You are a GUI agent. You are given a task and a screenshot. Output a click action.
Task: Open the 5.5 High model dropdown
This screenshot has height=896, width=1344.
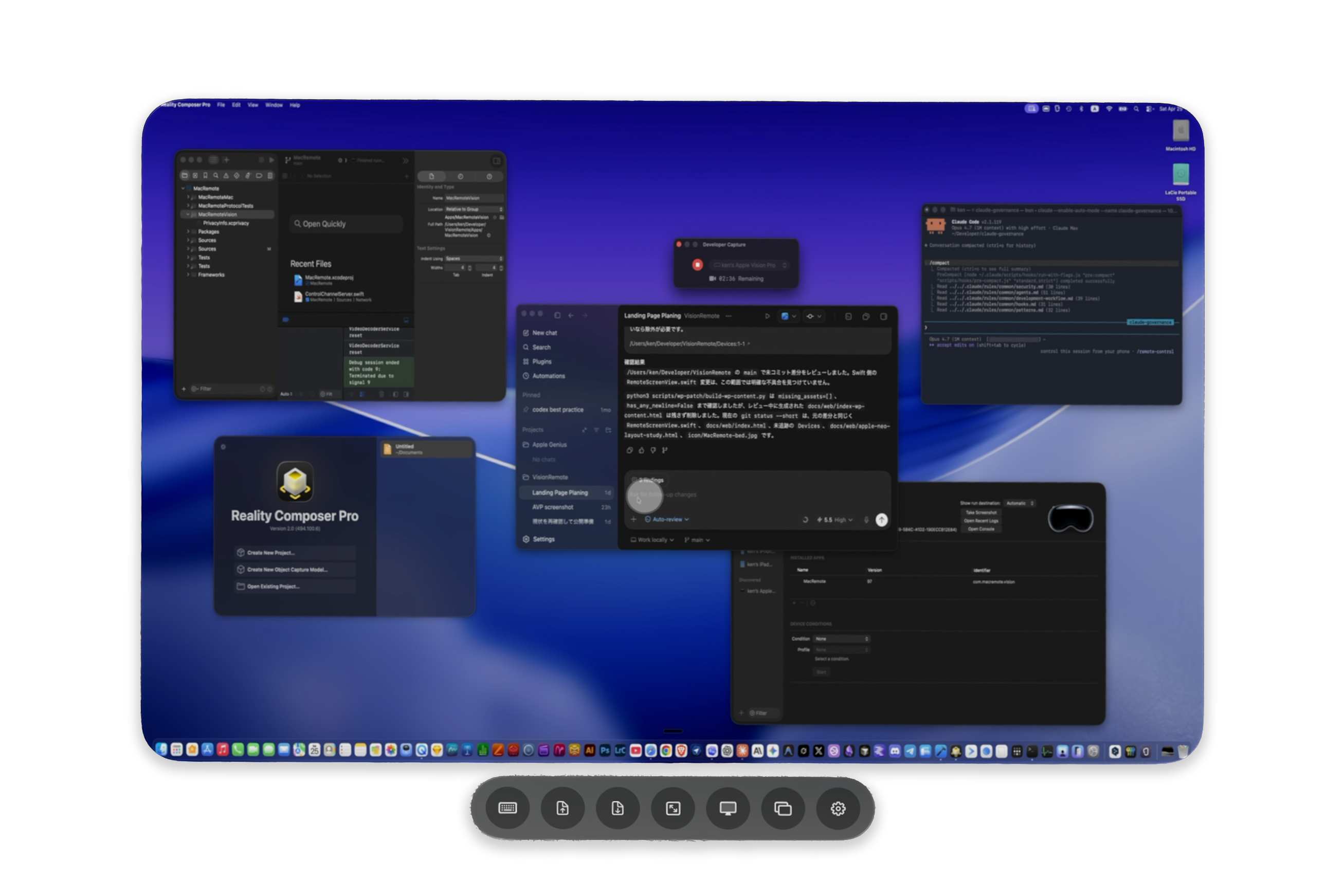(835, 519)
